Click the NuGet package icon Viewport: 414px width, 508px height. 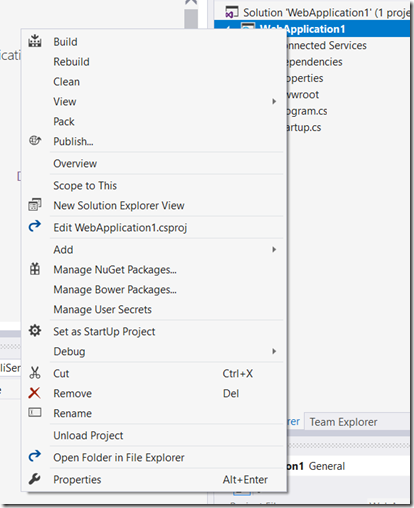(x=35, y=269)
